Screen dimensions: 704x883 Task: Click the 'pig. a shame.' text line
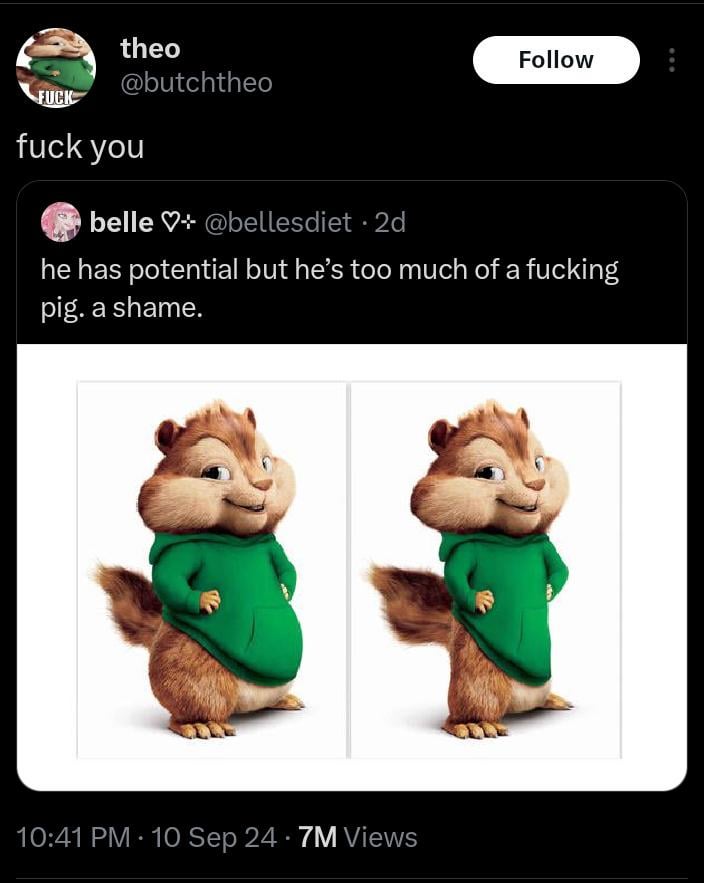pyautogui.click(x=121, y=308)
